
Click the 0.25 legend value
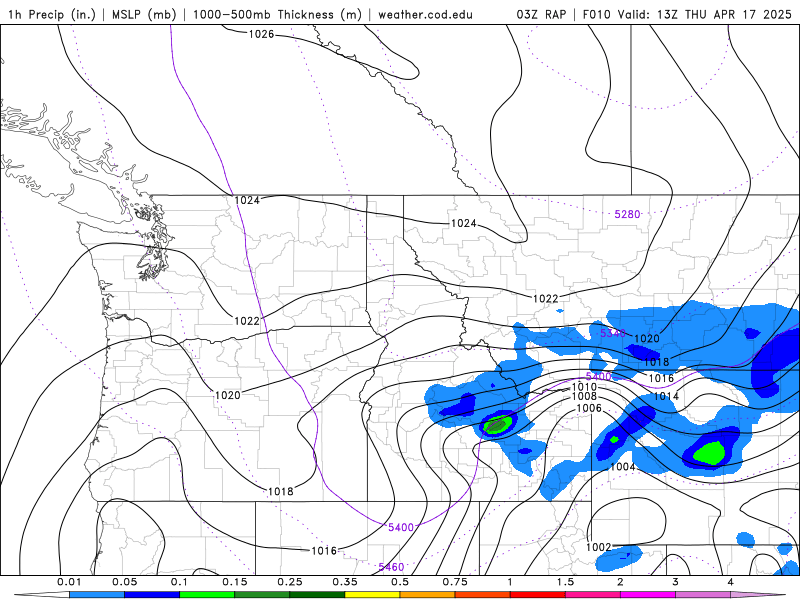290,582
